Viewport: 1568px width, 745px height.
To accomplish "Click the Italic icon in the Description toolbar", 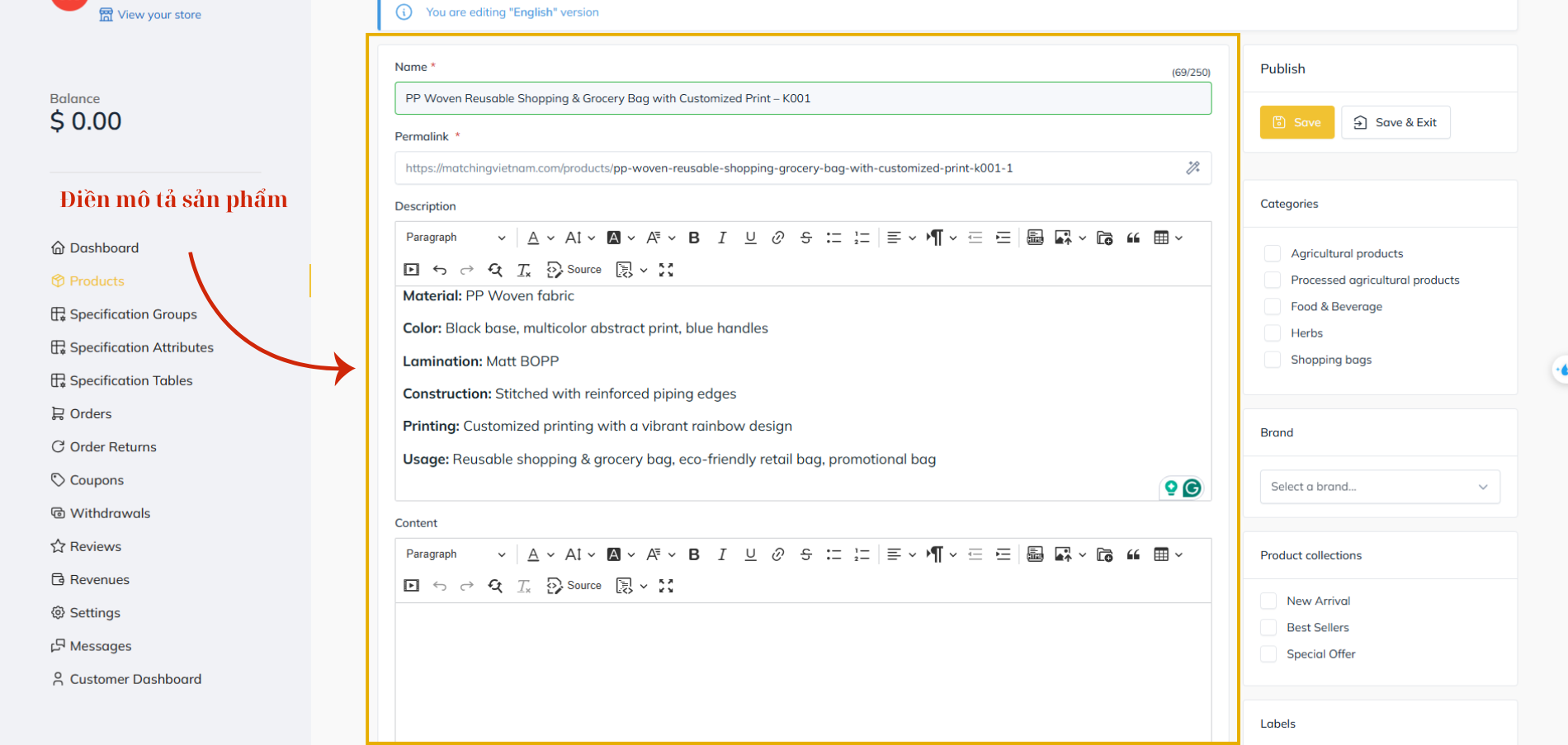I will point(722,238).
